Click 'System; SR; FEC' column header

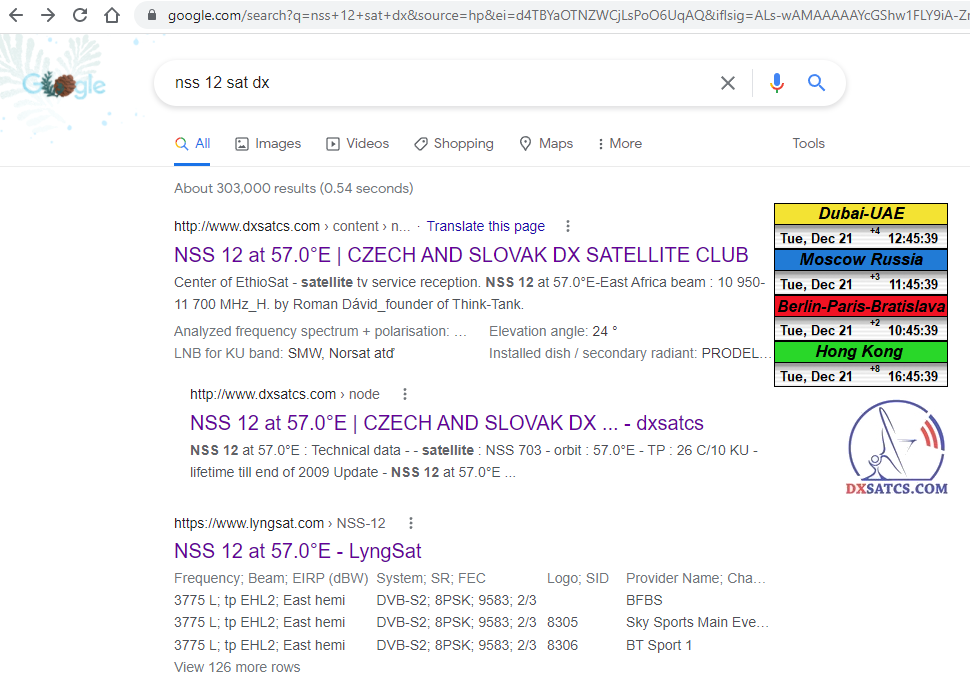pos(431,578)
